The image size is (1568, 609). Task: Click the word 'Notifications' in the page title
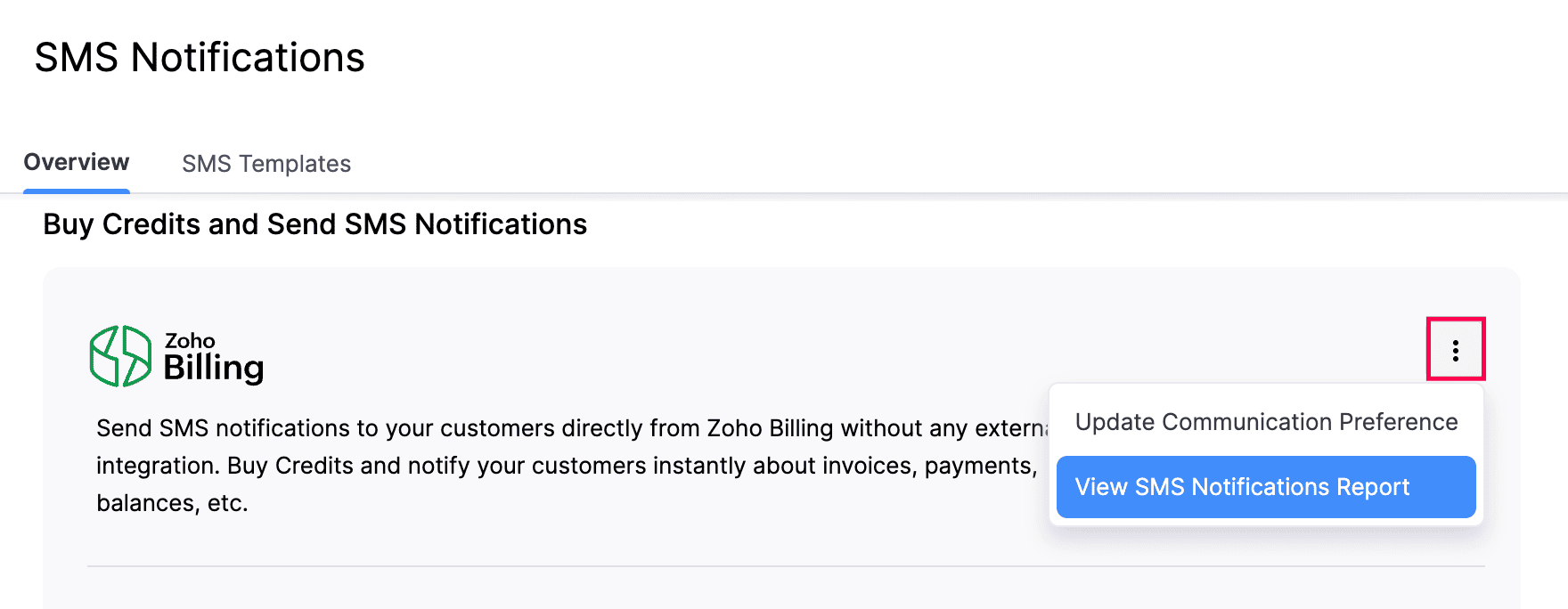point(248,58)
